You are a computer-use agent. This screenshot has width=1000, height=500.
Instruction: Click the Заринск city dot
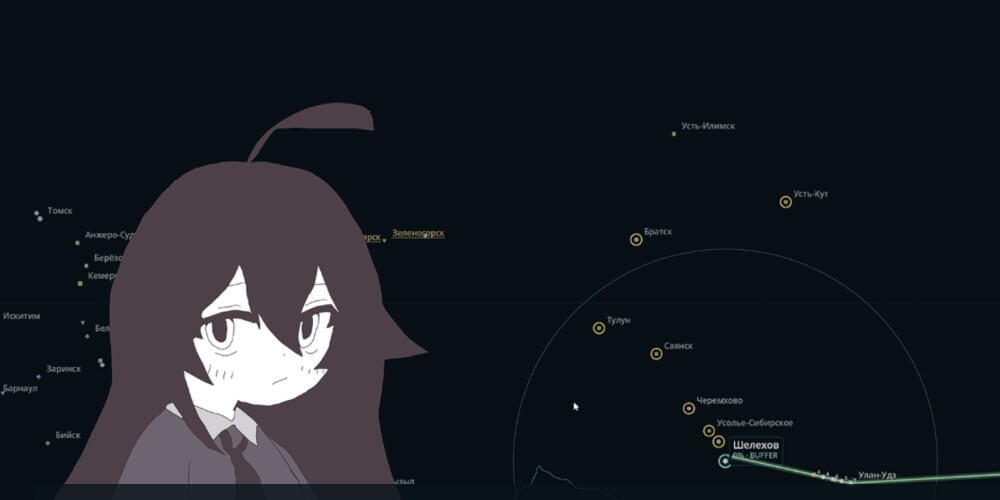(x=38, y=377)
